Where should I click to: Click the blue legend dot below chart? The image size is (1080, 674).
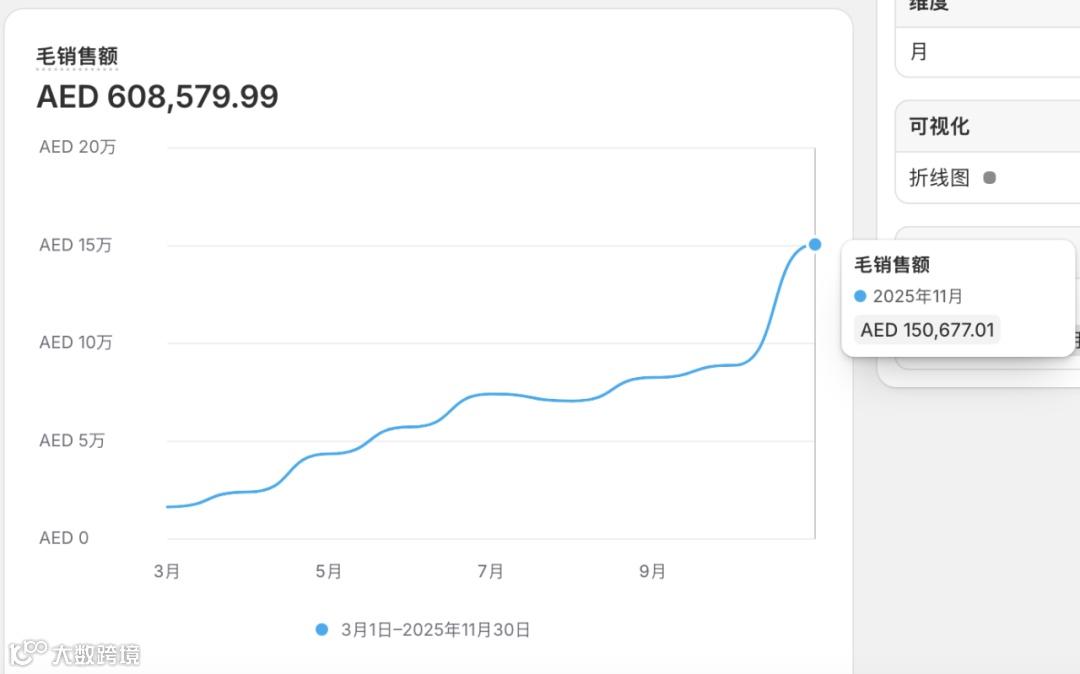coord(321,629)
